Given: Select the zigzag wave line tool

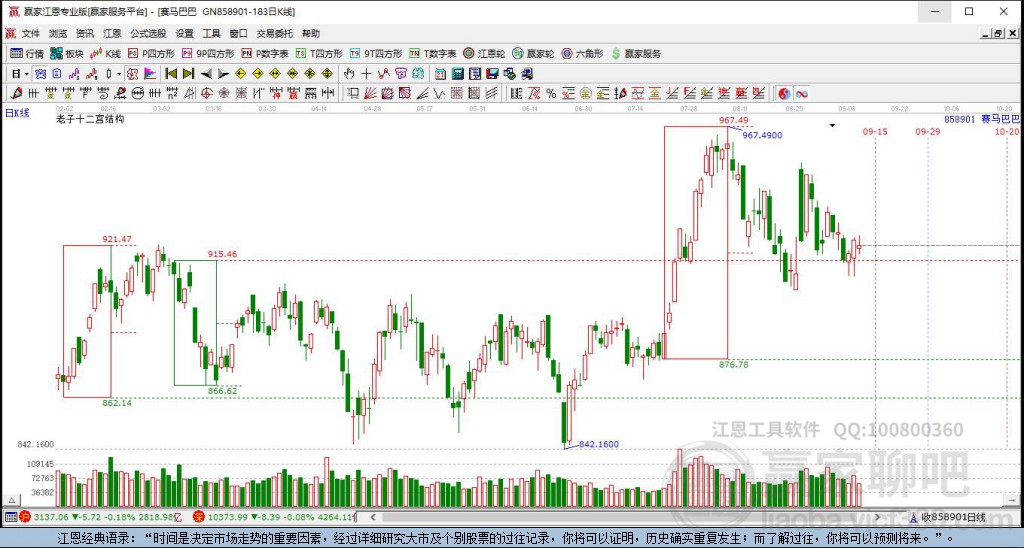Looking at the screenshot, I should (x=439, y=93).
